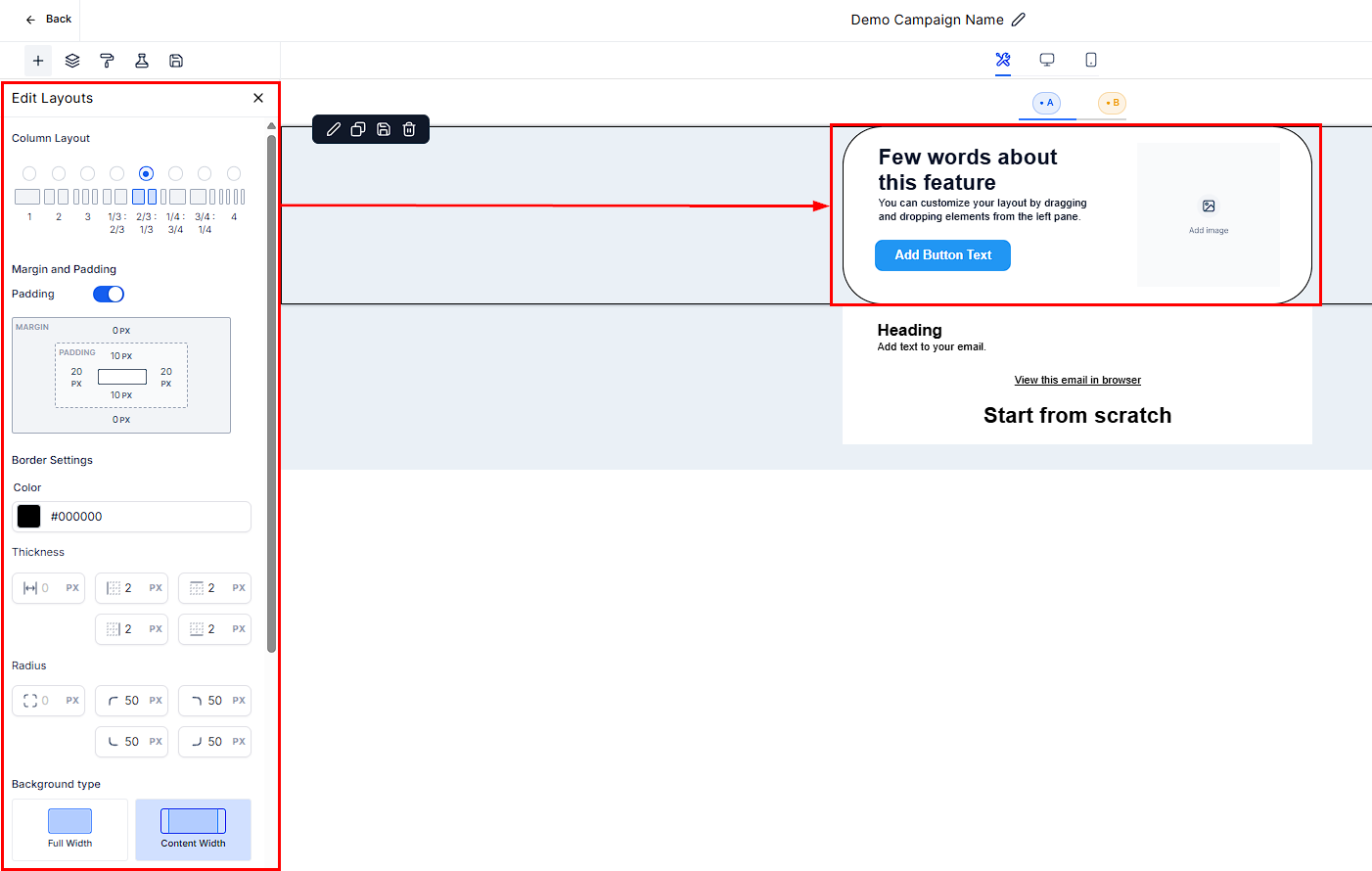Click the Demo Campaign Name title
The image size is (1372, 871).
point(927,20)
